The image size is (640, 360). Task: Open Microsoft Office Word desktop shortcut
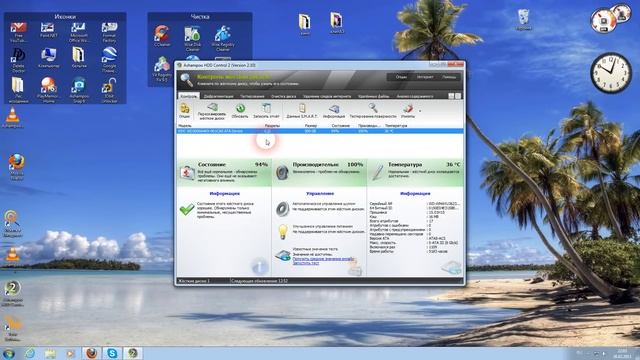pos(78,32)
